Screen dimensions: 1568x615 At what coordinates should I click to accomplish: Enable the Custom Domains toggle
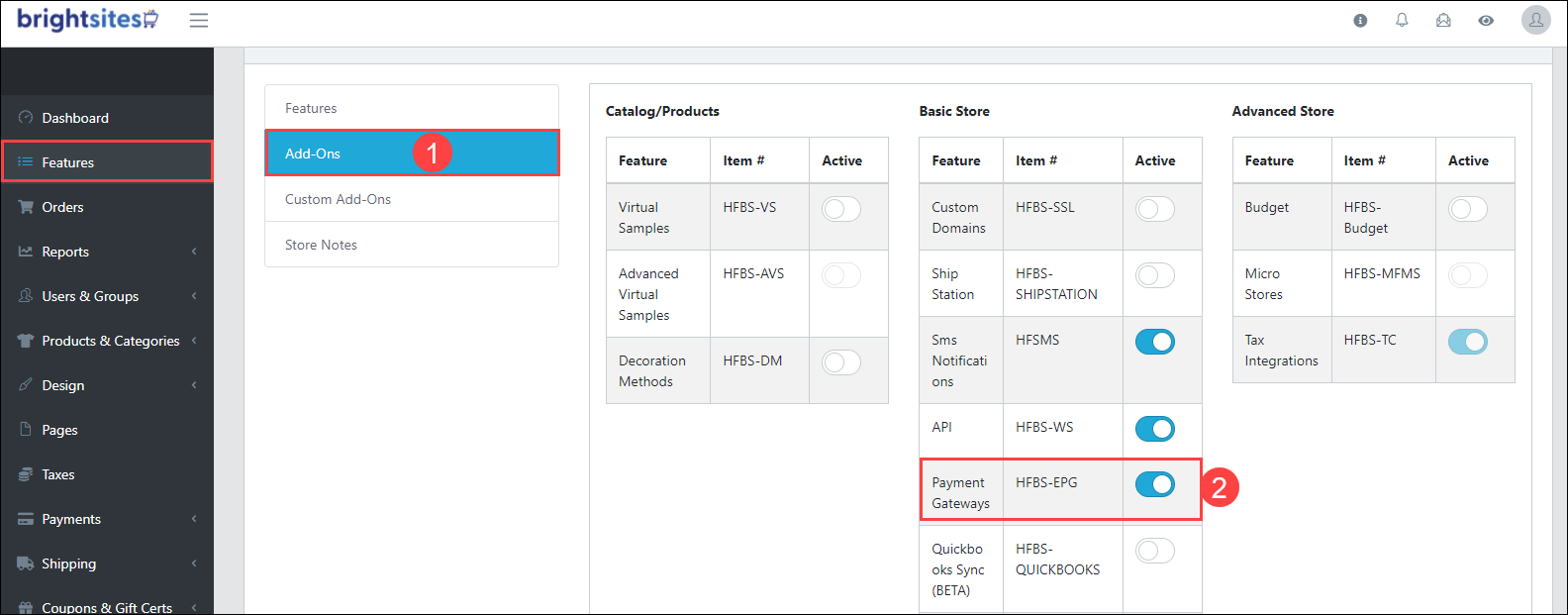coord(1155,209)
